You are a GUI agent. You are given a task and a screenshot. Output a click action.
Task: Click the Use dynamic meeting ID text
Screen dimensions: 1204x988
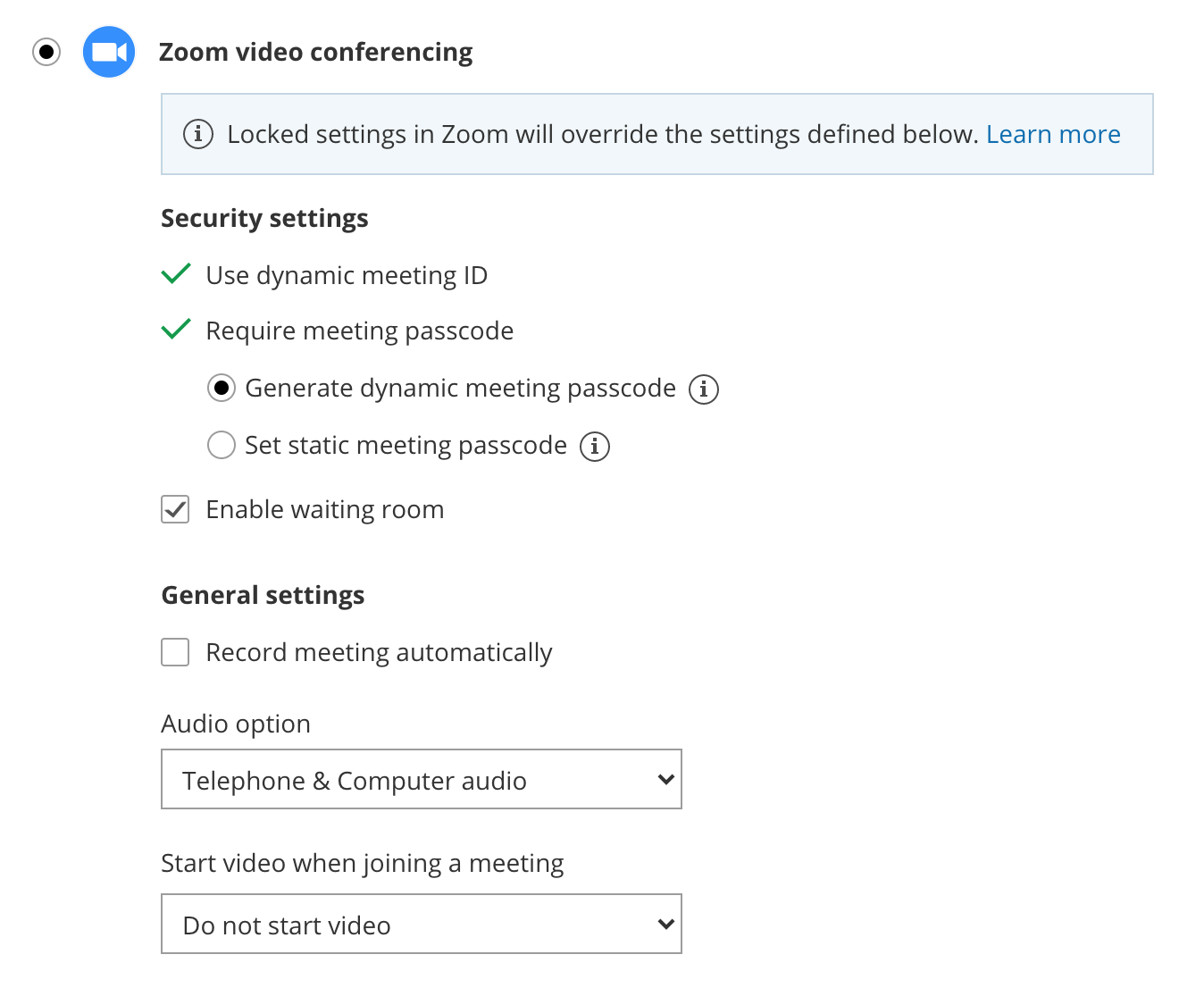click(347, 275)
